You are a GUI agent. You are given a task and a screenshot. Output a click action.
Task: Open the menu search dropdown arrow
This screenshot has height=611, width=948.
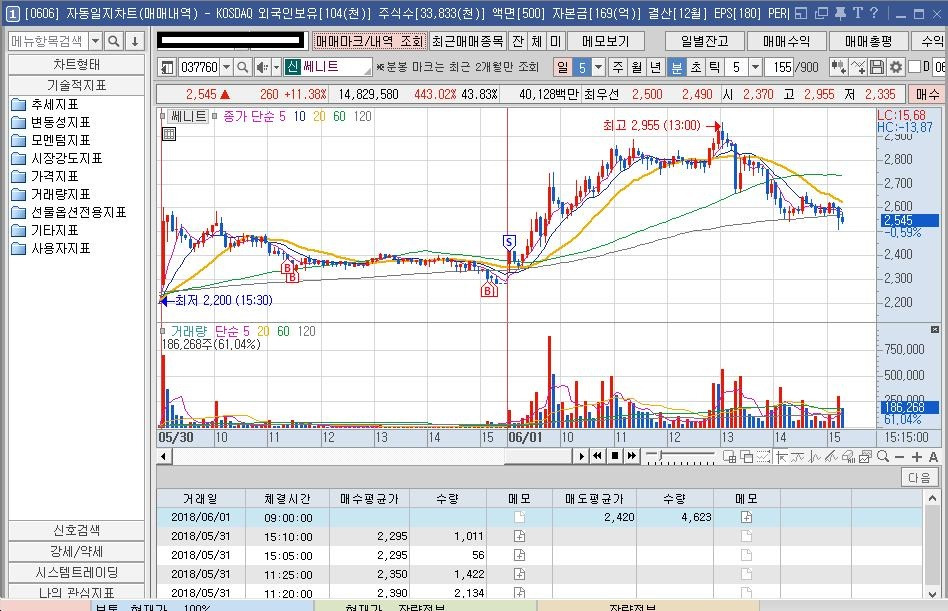pos(96,41)
